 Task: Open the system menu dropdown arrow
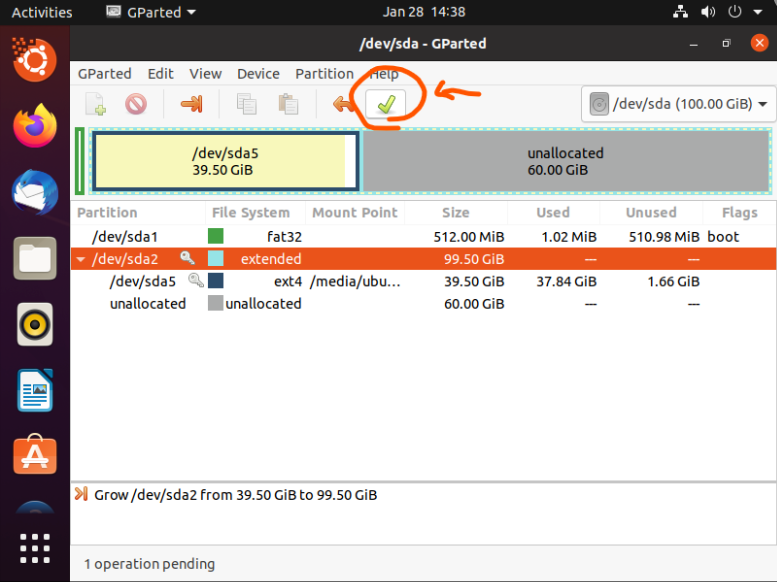click(x=758, y=12)
